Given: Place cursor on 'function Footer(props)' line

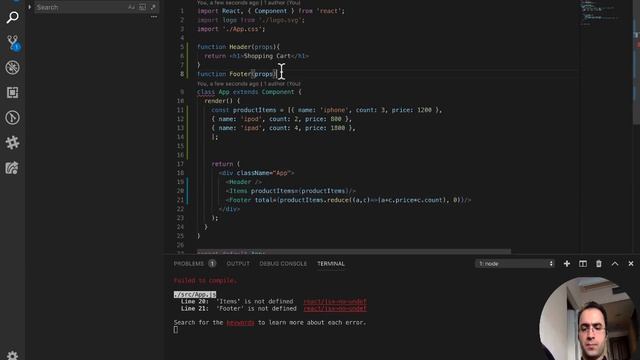Looking at the screenshot, I should (x=237, y=74).
